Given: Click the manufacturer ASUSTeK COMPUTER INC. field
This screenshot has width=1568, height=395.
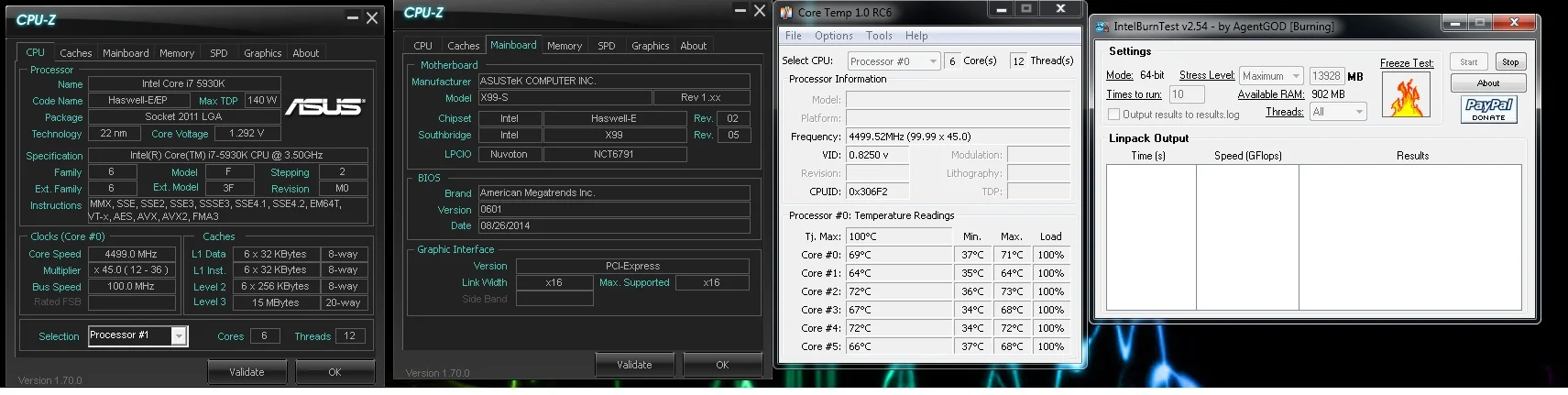Looking at the screenshot, I should (614, 81).
